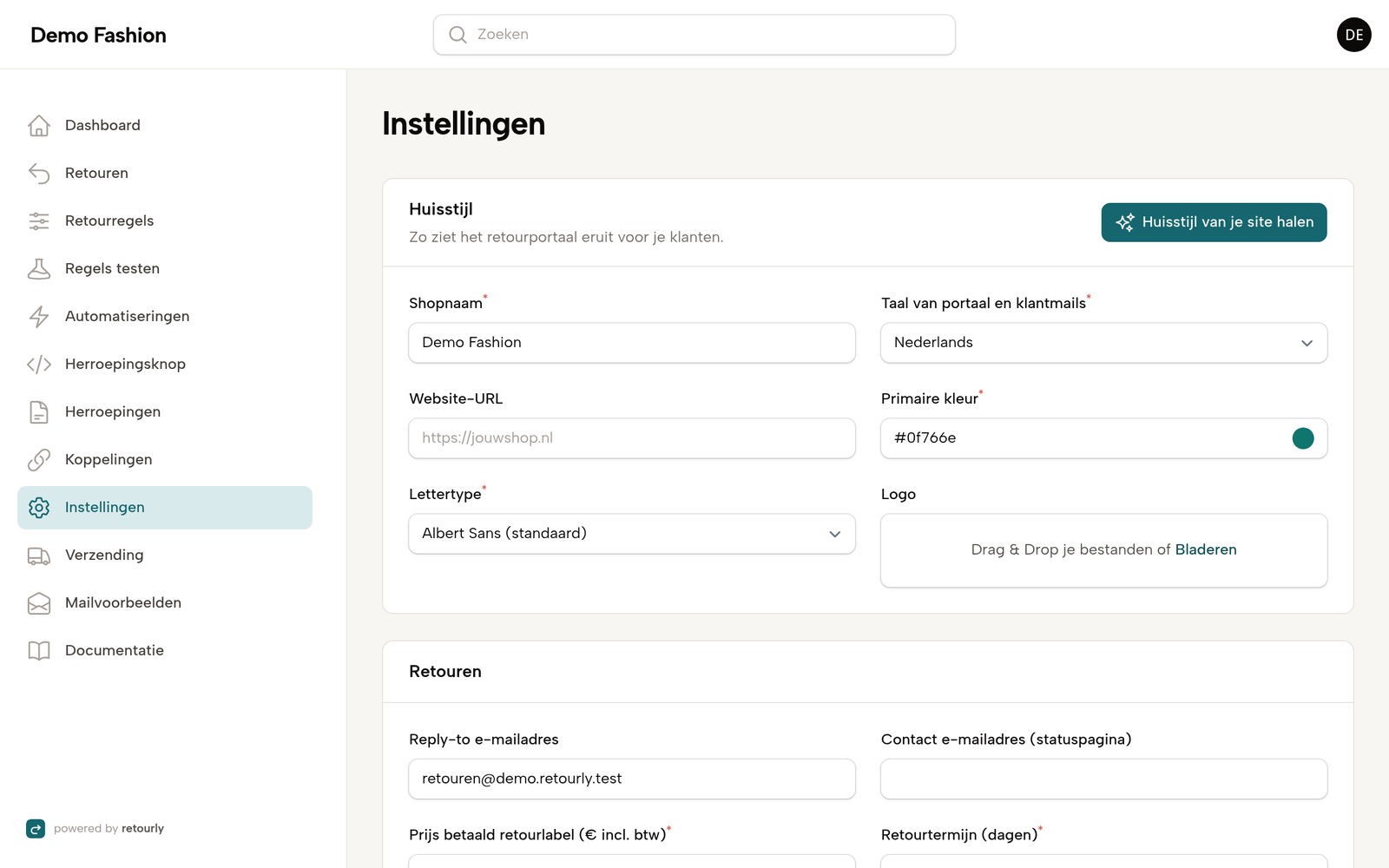Click the search magnifier icon

point(458,35)
